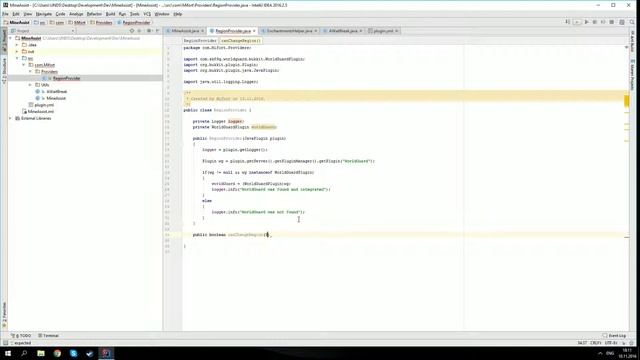Viewport: 640px width, 360px height.
Task: Click the Debug icon in the toolbar
Action: click(x=595, y=22)
